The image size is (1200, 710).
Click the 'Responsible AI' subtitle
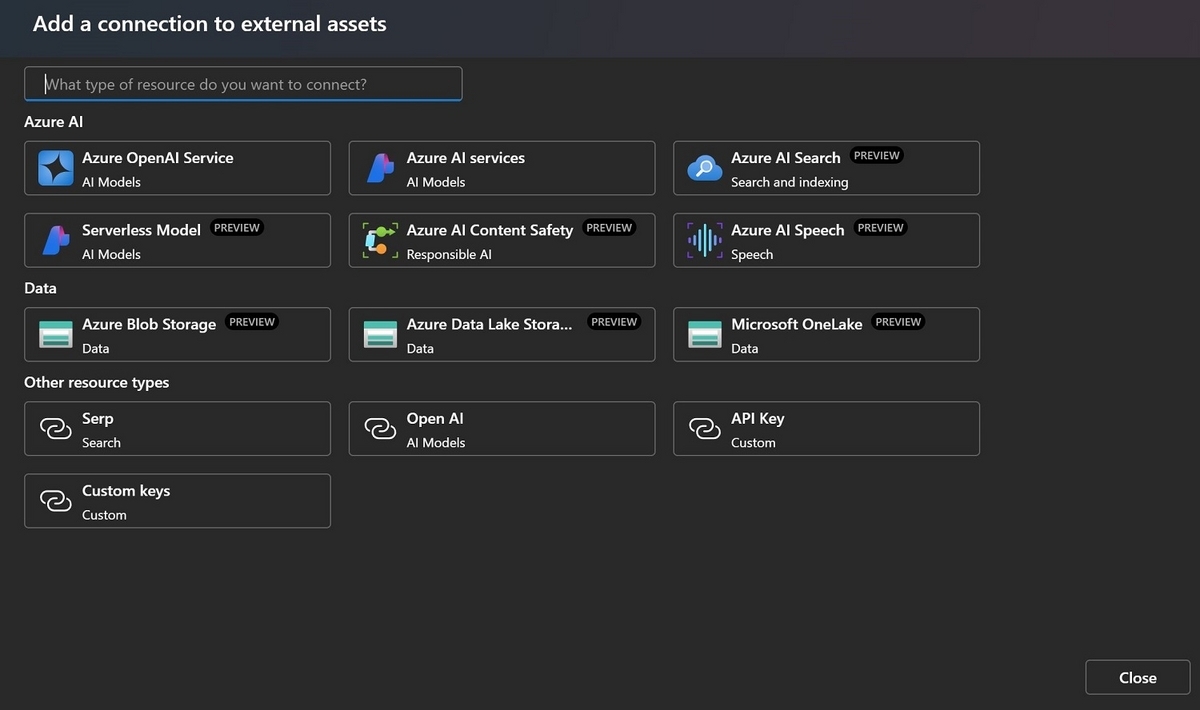pyautogui.click(x=449, y=254)
